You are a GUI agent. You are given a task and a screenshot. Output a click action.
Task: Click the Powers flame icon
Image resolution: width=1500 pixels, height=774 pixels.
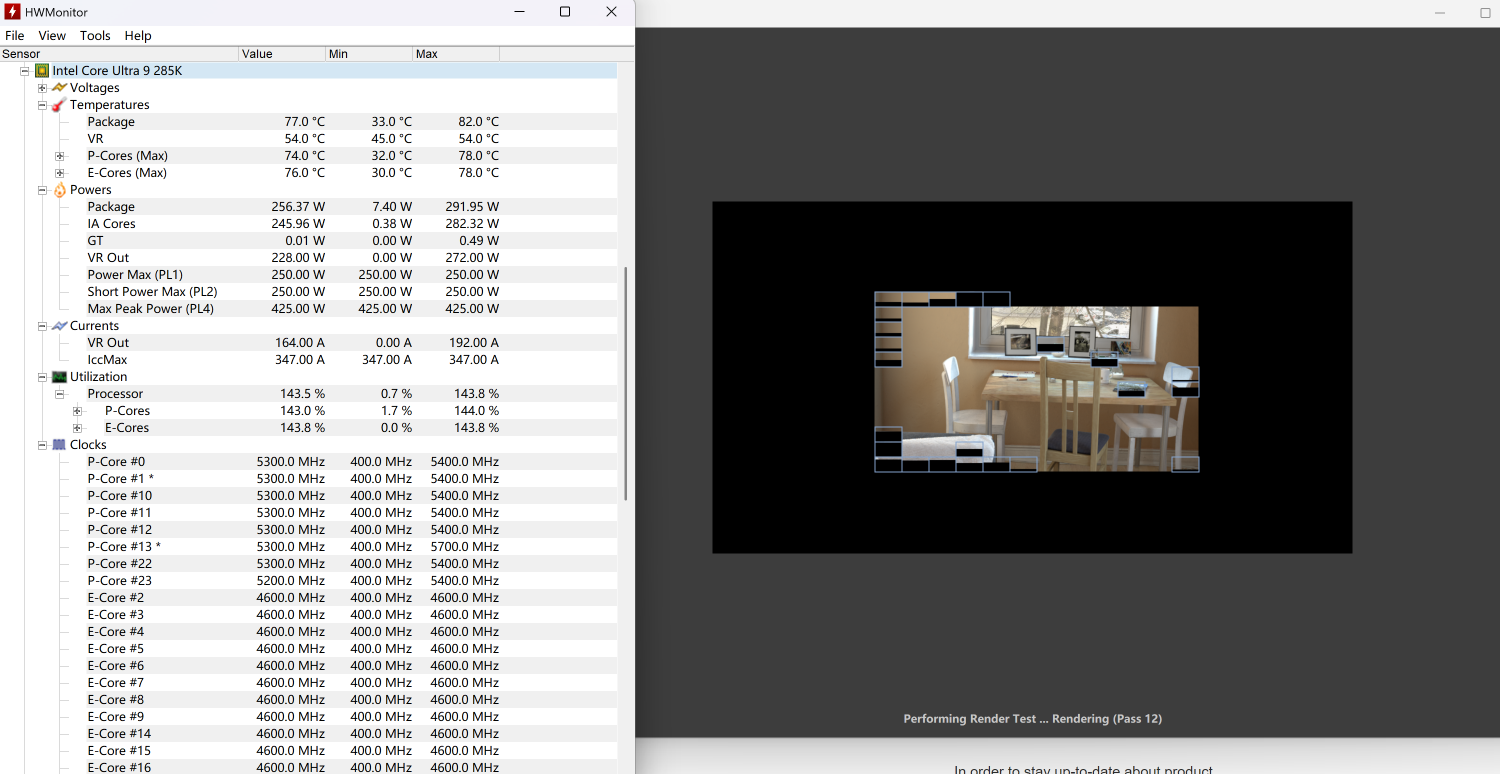(x=59, y=190)
